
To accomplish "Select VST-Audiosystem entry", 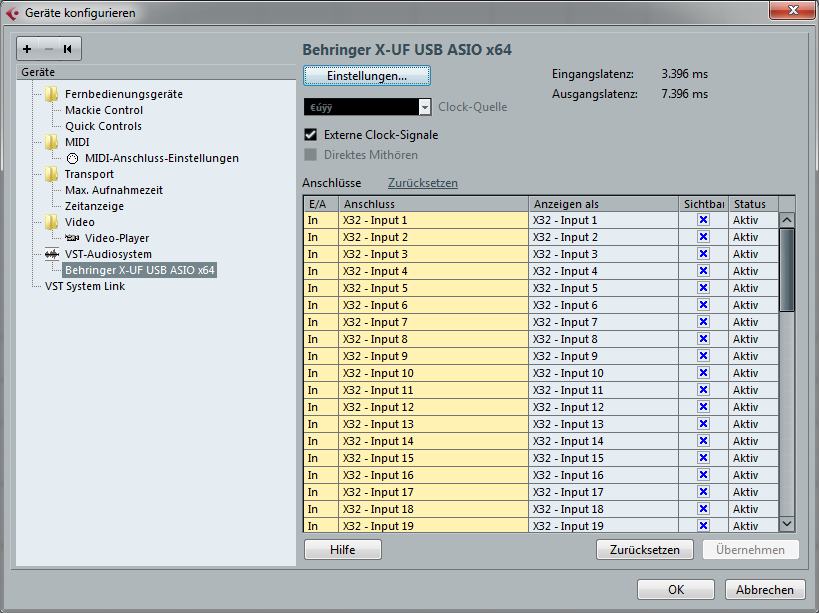I will [x=108, y=254].
